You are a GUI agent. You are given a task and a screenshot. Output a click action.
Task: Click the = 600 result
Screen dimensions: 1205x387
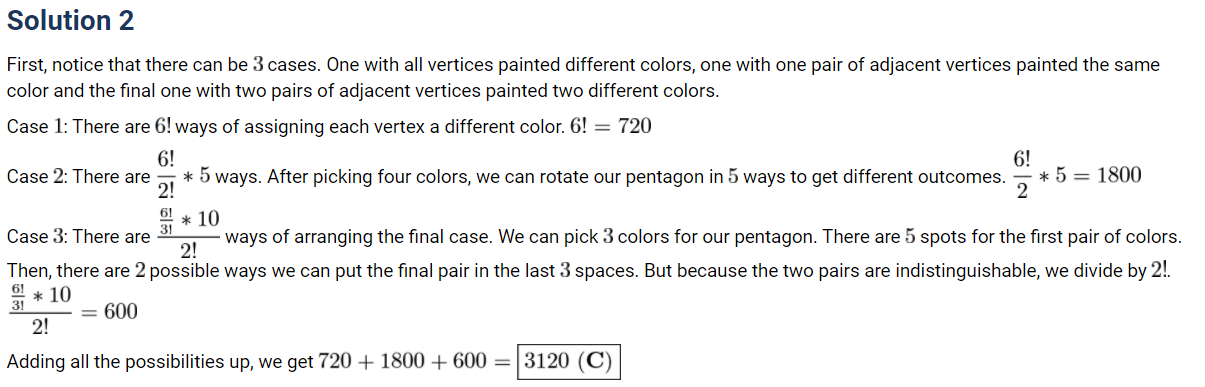click(x=110, y=311)
